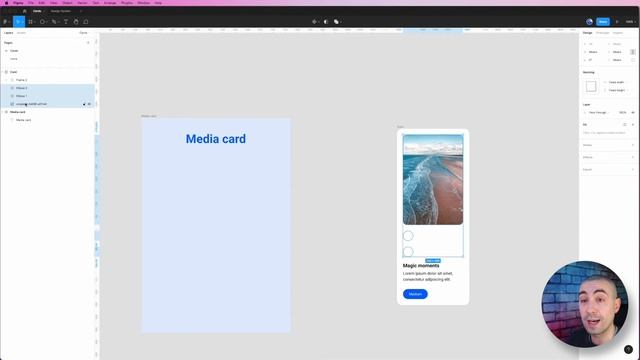Open the Cards page dropdown
640x360 pixels.
pos(83,33)
